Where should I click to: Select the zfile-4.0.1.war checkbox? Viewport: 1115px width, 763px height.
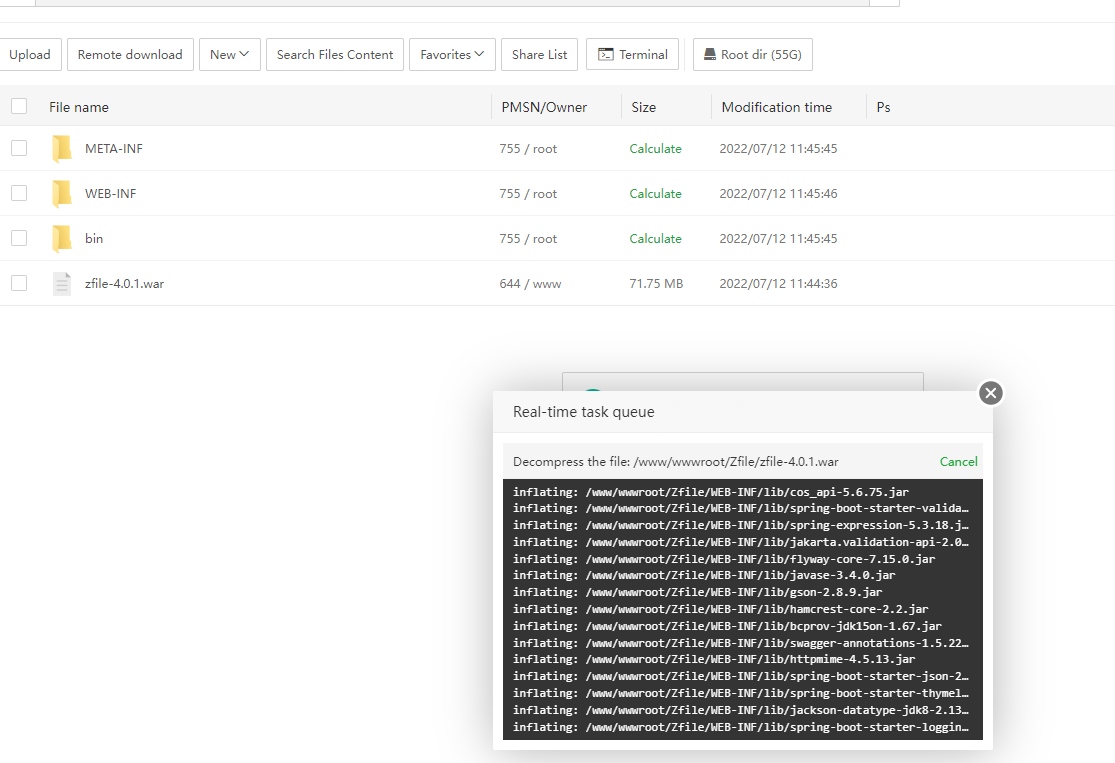point(19,284)
